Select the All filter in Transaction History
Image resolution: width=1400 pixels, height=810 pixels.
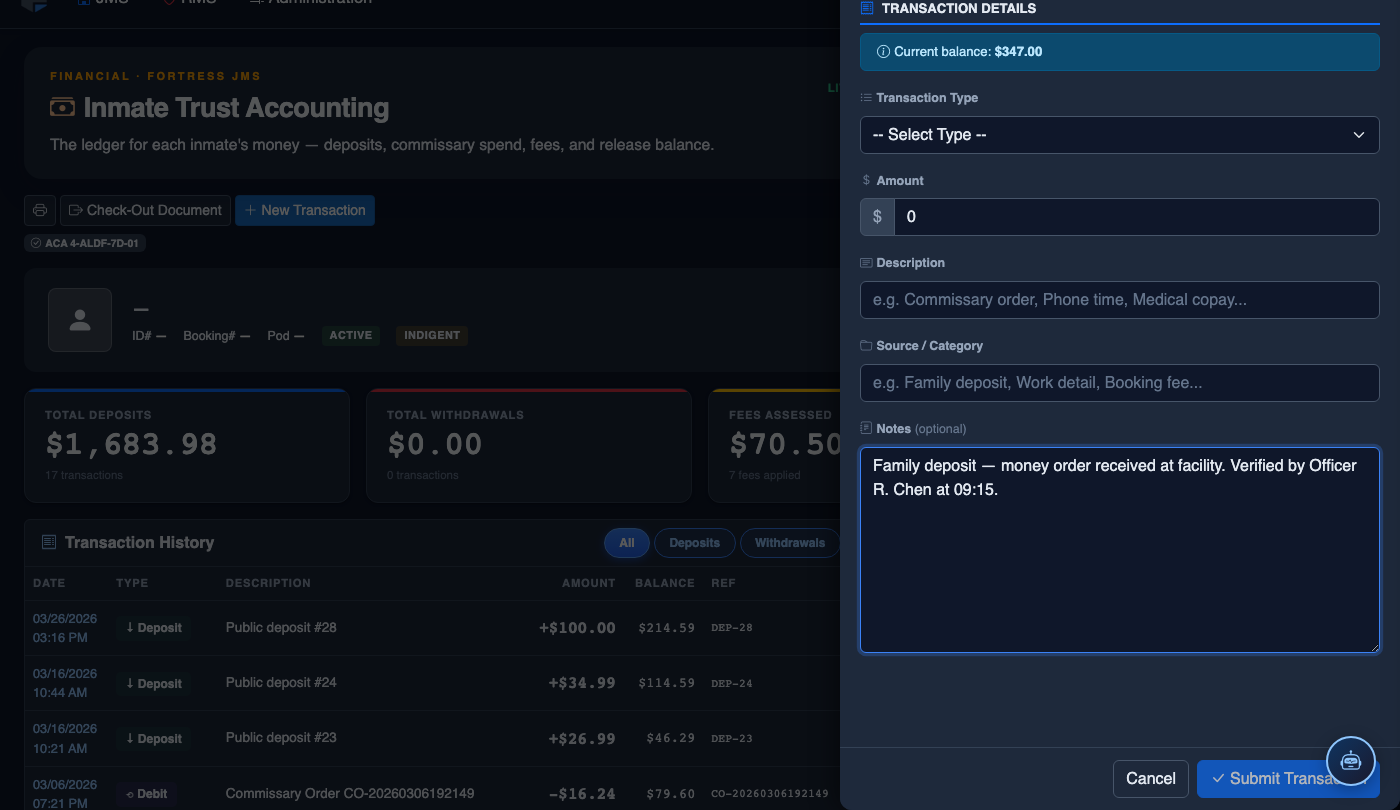point(627,543)
